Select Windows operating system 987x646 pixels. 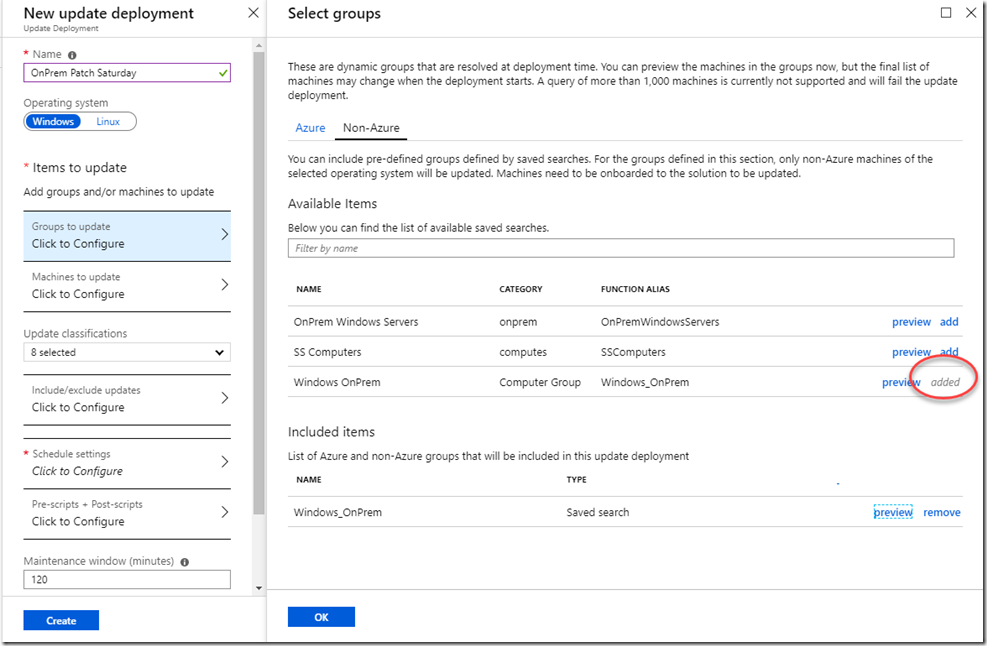[53, 122]
